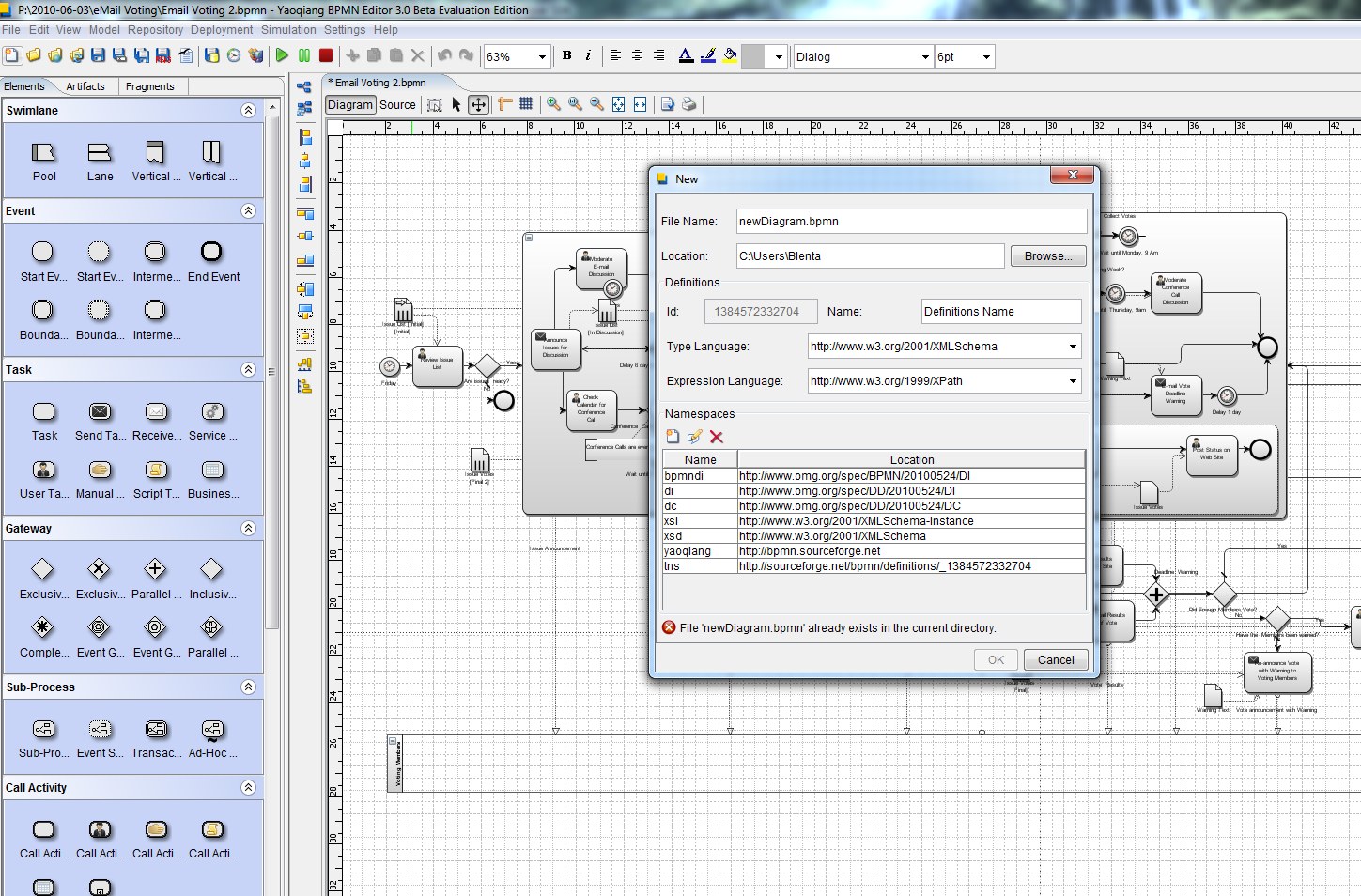
Task: Switch to the Artifacts palette tab
Action: 85,86
